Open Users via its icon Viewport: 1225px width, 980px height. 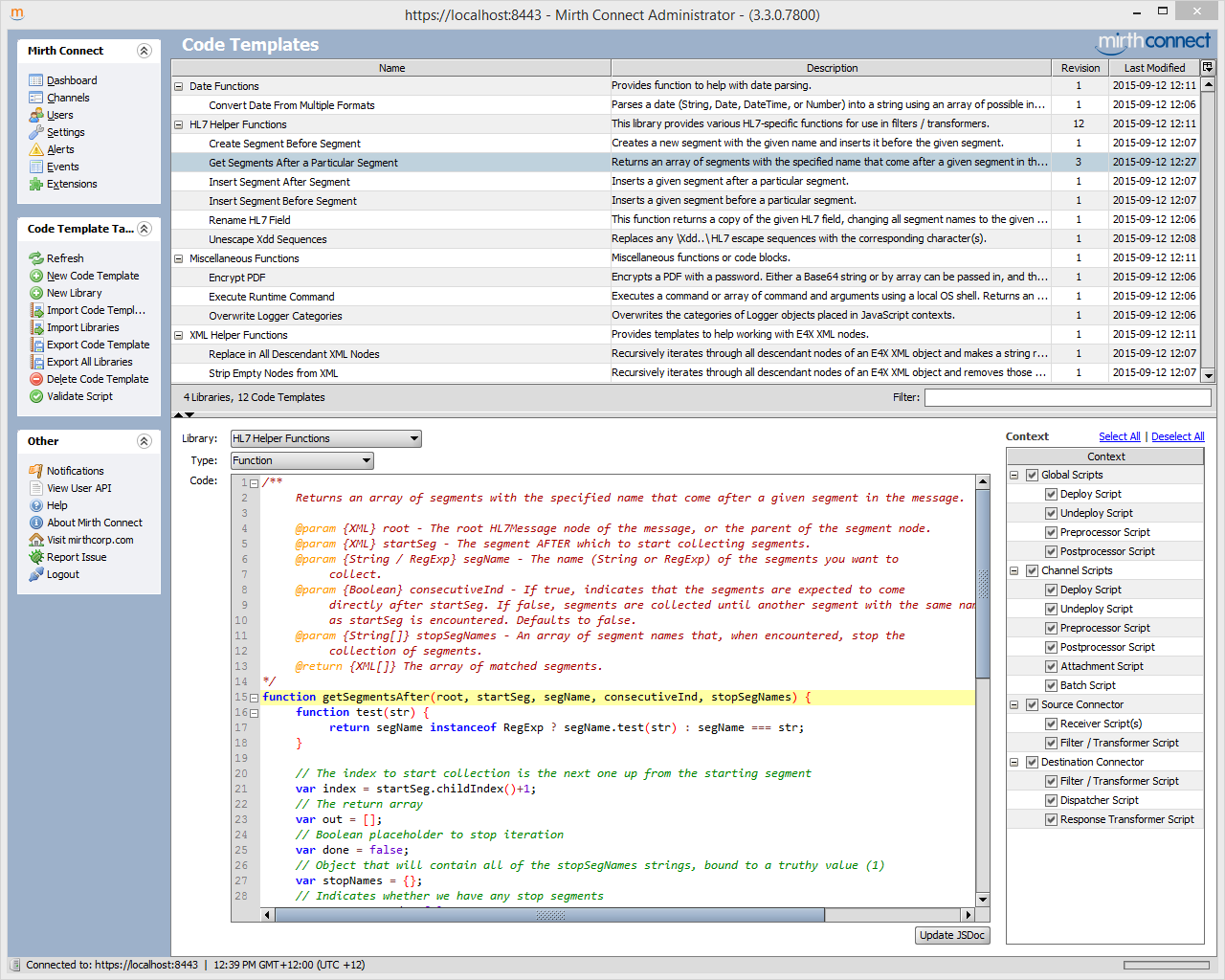(x=36, y=115)
